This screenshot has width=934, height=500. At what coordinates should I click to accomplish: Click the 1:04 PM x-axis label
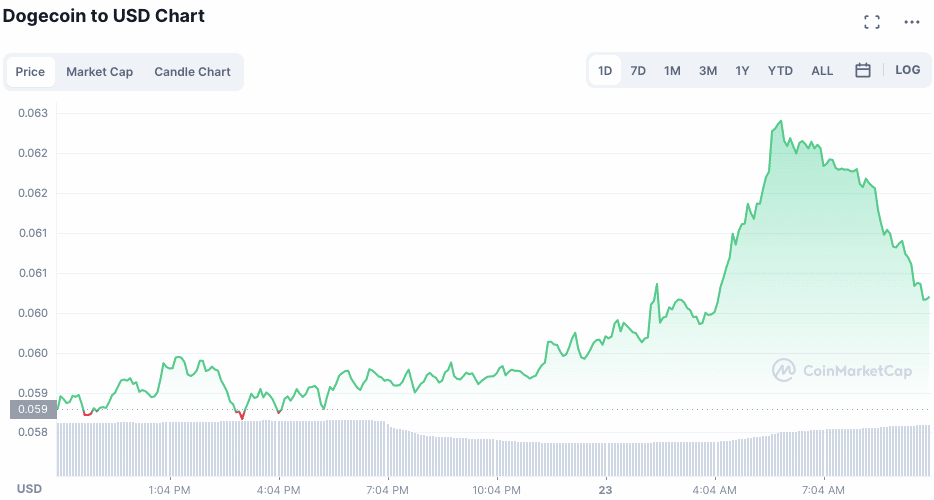(170, 490)
